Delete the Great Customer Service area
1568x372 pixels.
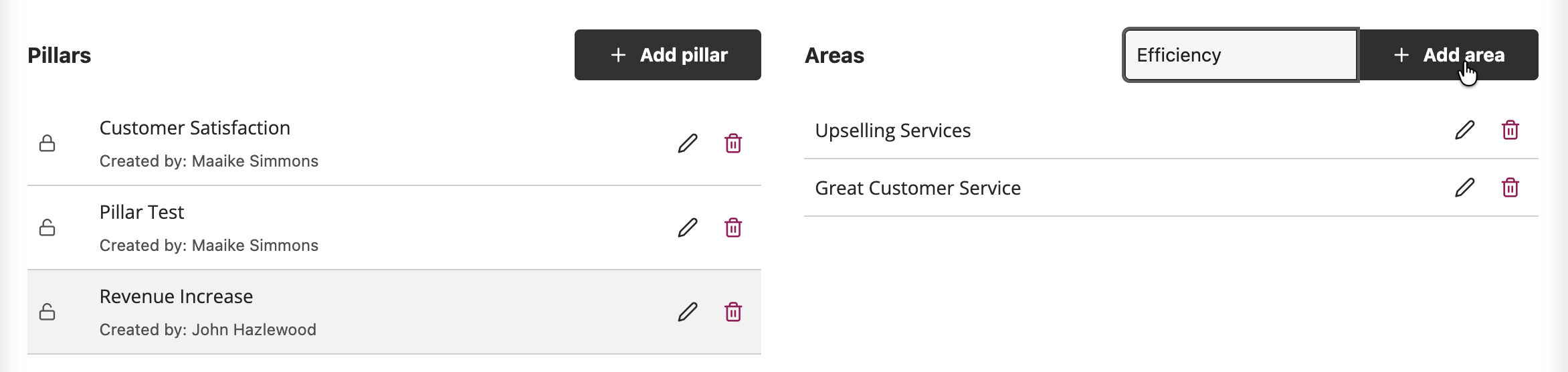click(x=1510, y=187)
